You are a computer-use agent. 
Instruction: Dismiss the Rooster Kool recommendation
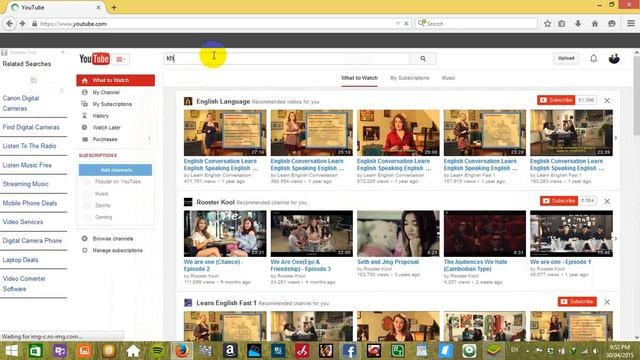(607, 201)
